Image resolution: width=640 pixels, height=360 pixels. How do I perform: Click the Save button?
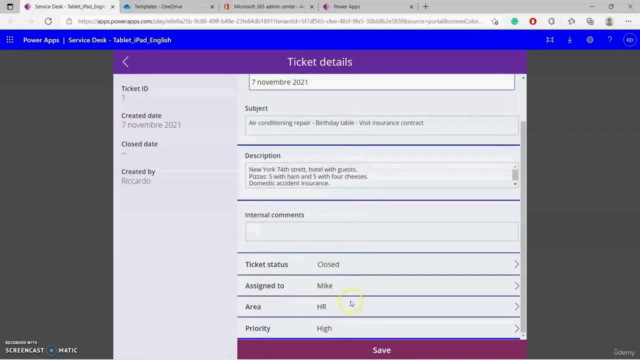pos(382,350)
